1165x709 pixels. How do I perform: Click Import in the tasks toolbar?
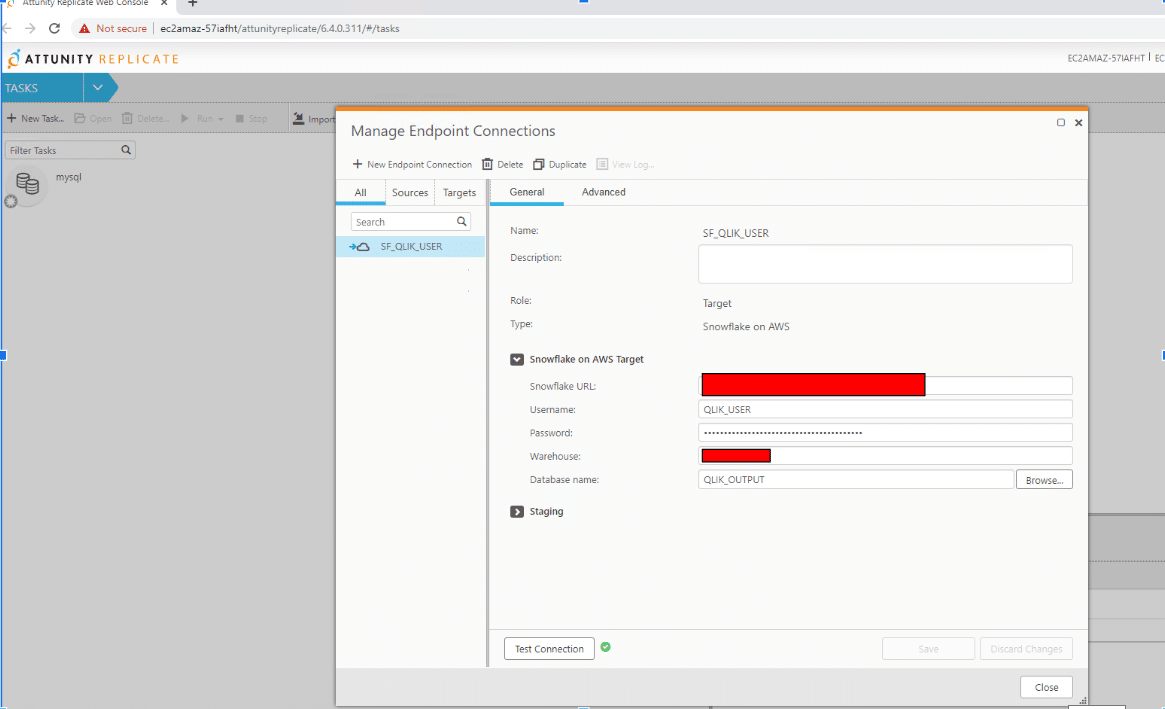coord(314,119)
